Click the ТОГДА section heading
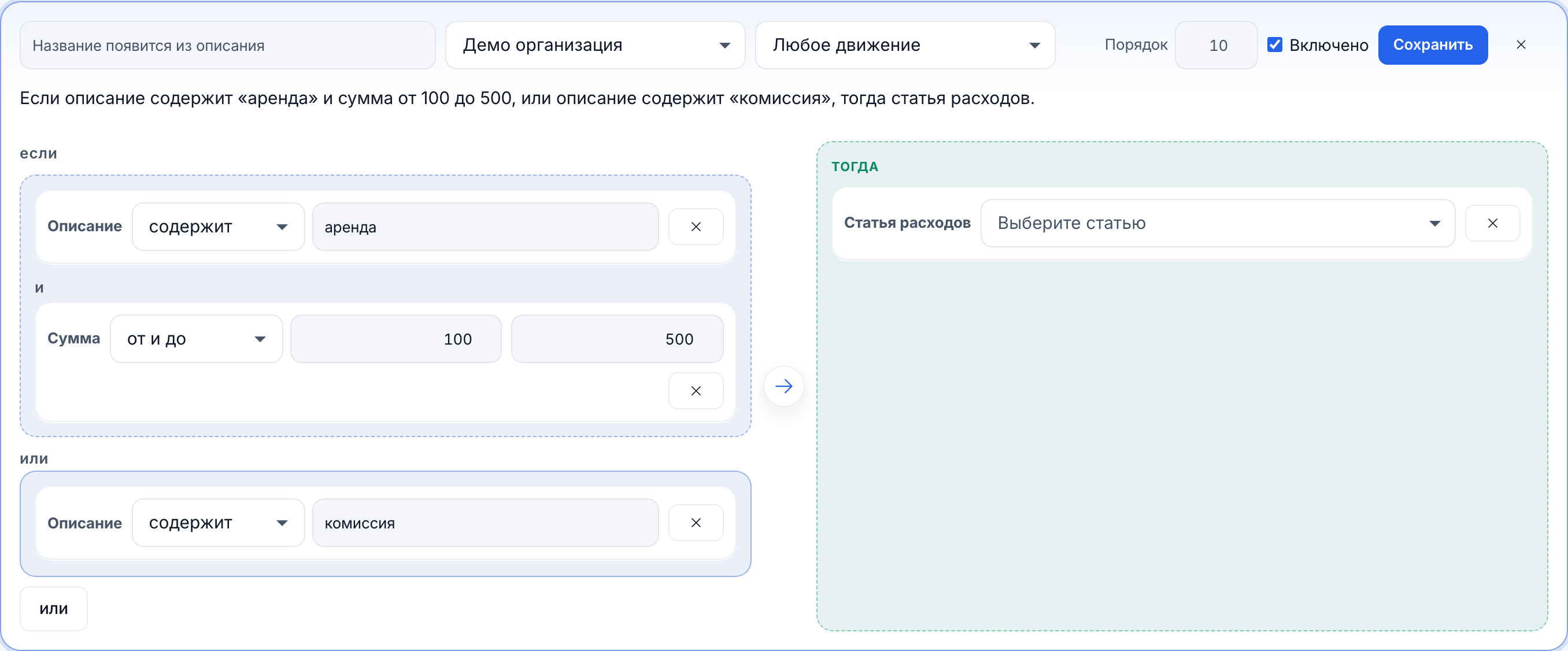 (855, 167)
